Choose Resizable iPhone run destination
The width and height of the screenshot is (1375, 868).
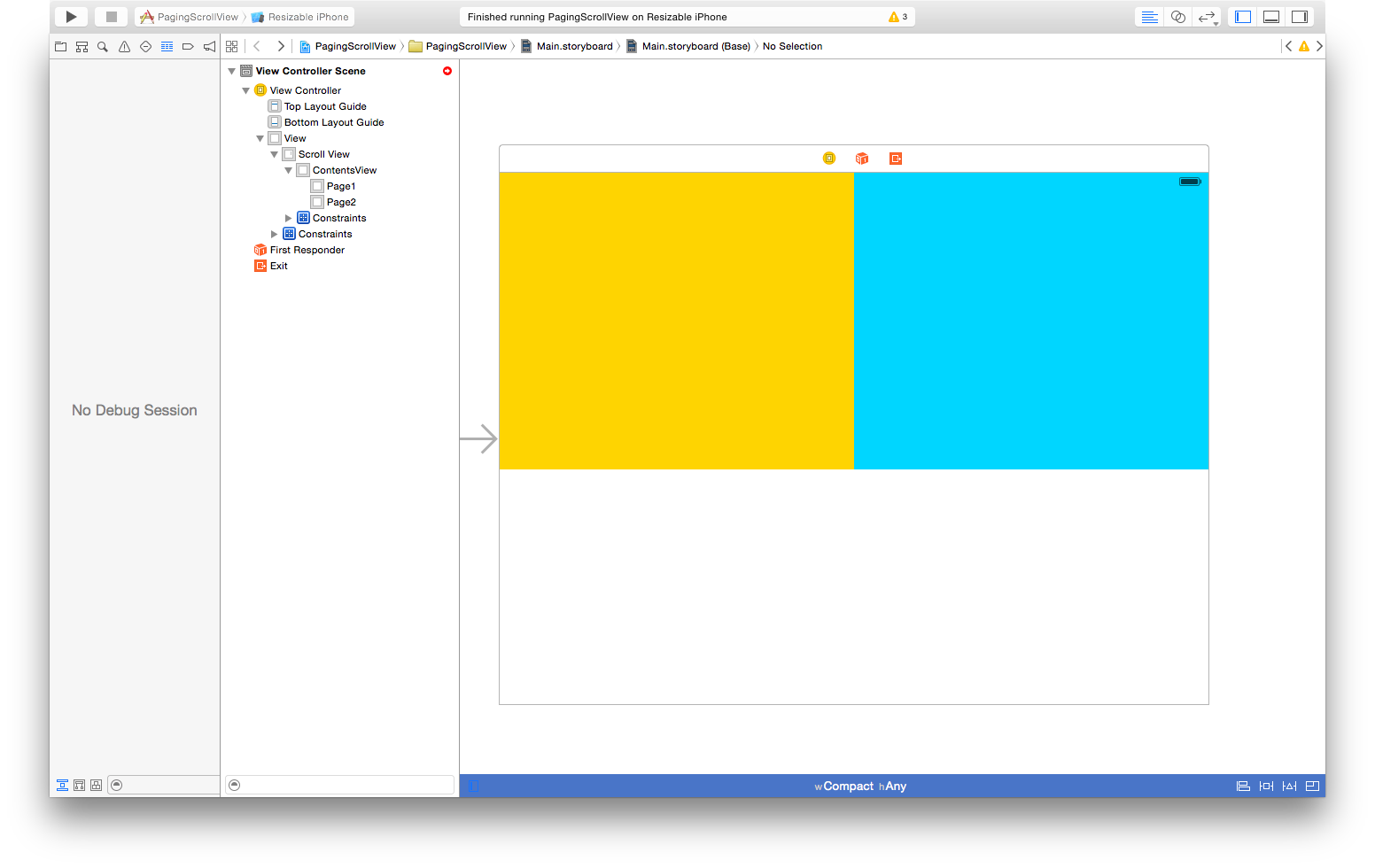[300, 17]
